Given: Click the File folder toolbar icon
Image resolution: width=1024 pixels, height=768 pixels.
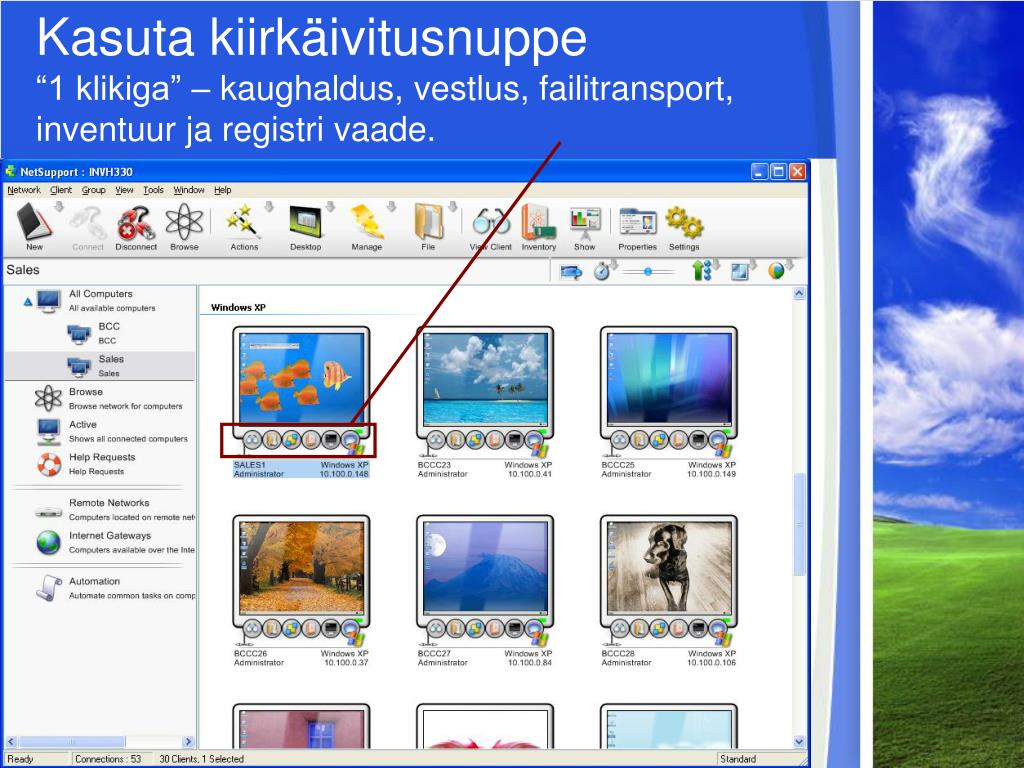Looking at the screenshot, I should click(428, 222).
